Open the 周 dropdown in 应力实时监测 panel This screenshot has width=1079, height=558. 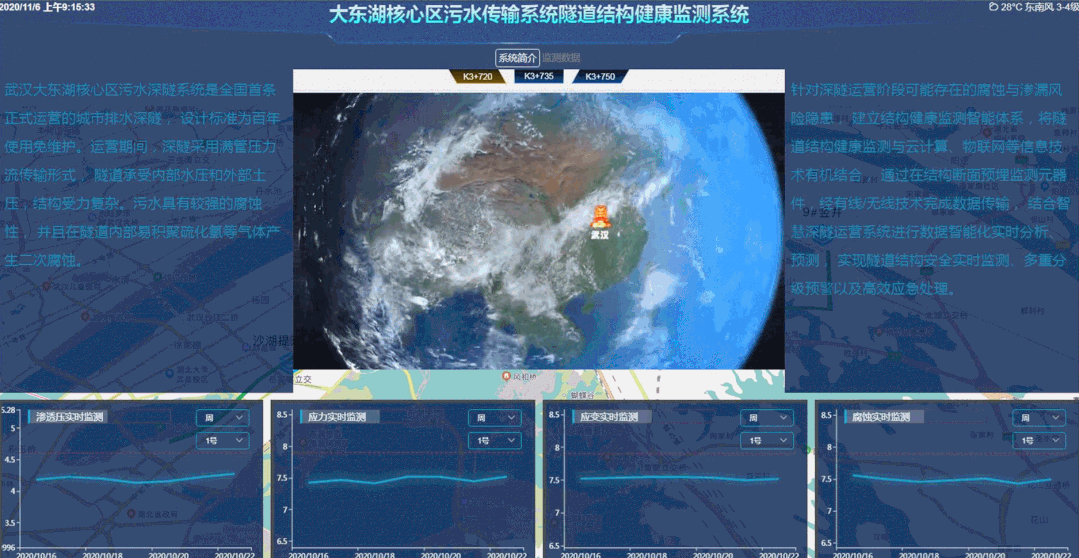coord(495,418)
